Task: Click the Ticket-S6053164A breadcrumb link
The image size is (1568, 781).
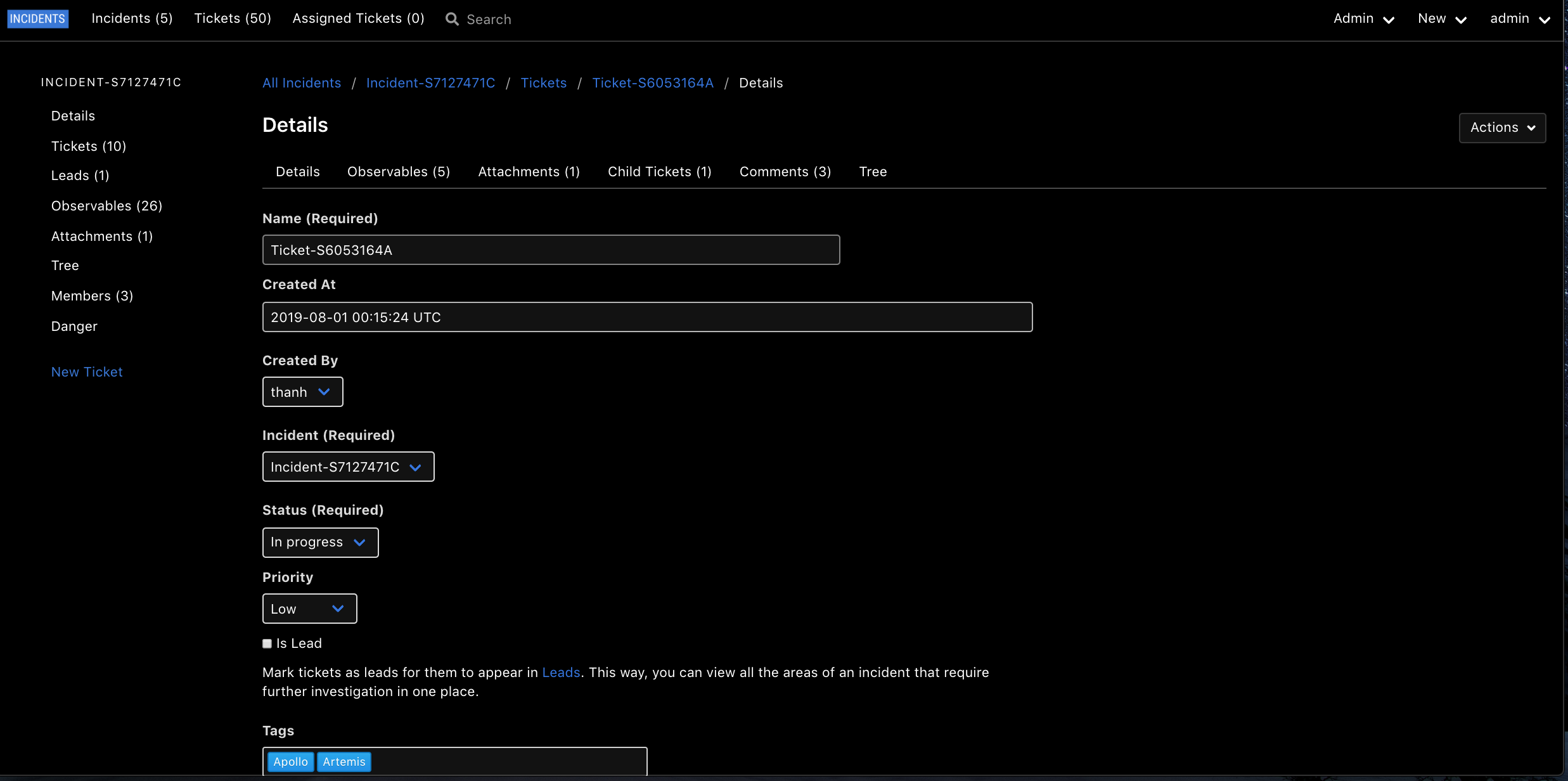Action: (x=652, y=83)
